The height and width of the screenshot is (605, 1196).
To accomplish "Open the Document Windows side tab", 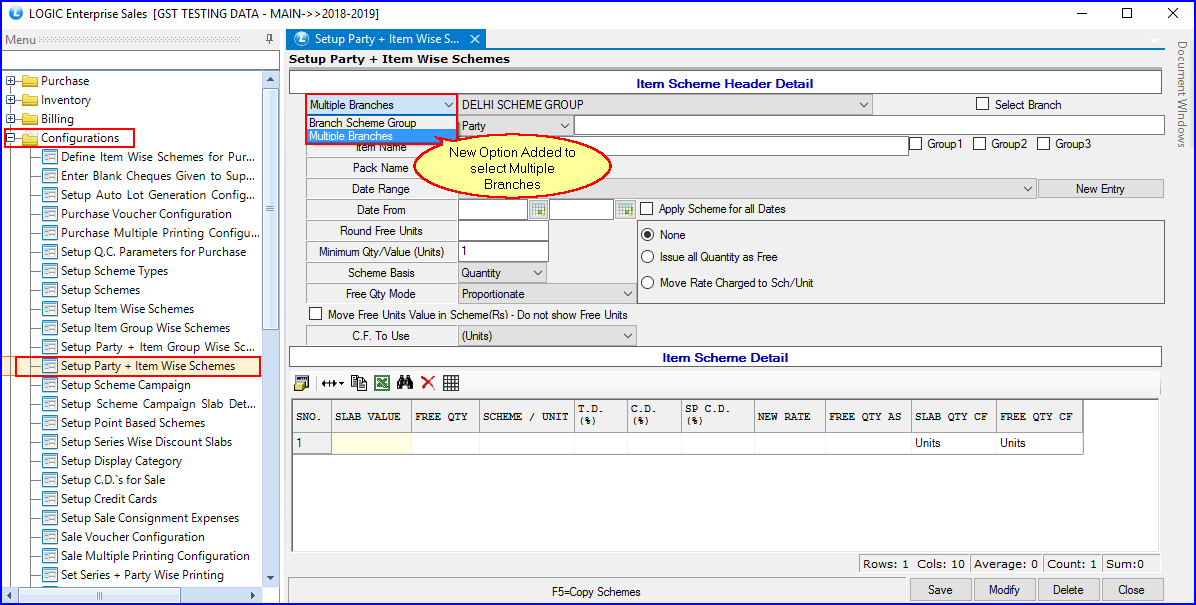I will coord(1181,93).
